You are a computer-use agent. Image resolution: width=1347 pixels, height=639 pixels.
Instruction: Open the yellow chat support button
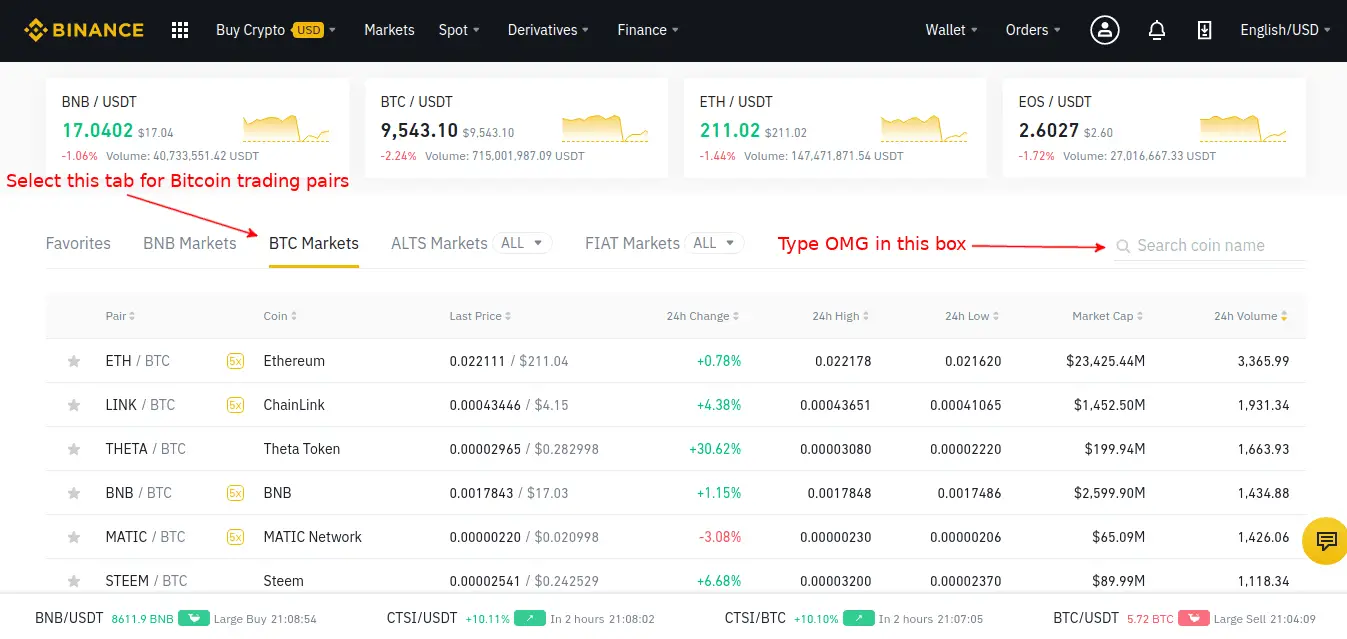point(1326,541)
